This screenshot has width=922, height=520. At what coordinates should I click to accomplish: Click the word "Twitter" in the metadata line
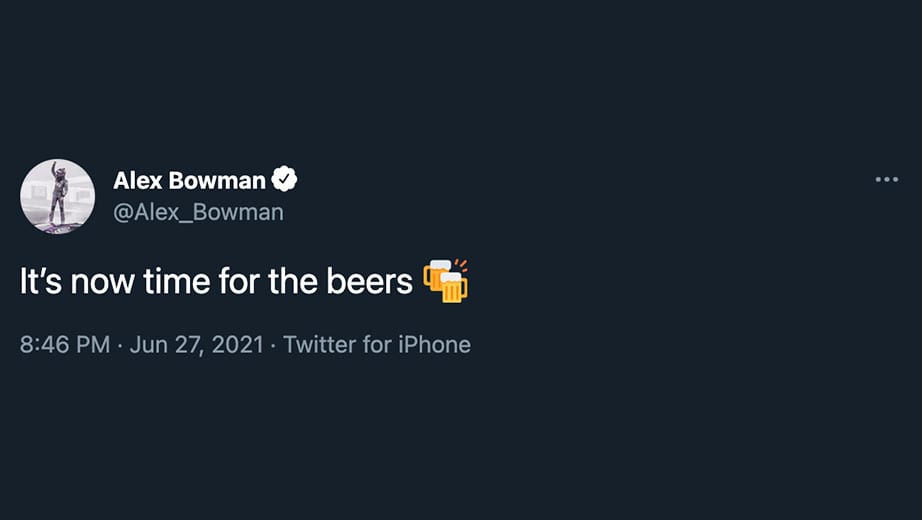tap(319, 344)
